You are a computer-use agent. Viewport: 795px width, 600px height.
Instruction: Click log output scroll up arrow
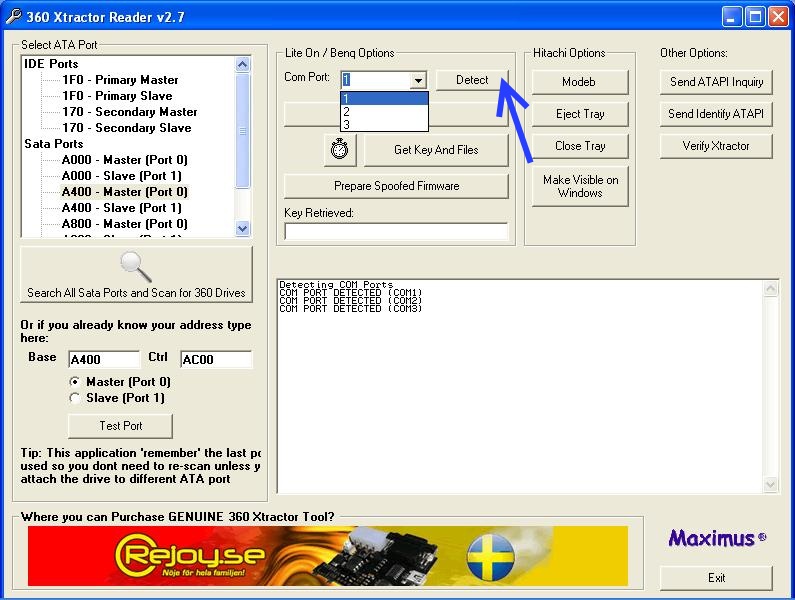tap(770, 289)
